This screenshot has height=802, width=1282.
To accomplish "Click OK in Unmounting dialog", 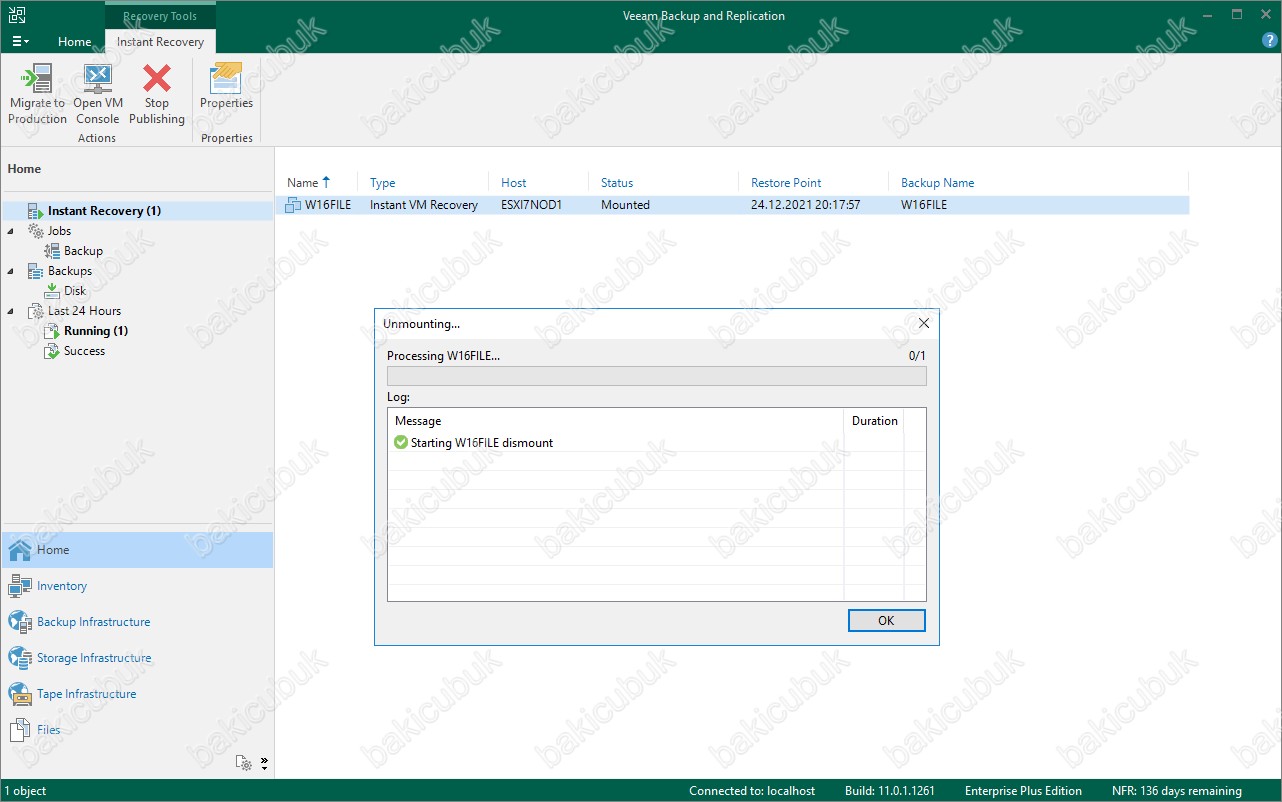I will coord(886,621).
